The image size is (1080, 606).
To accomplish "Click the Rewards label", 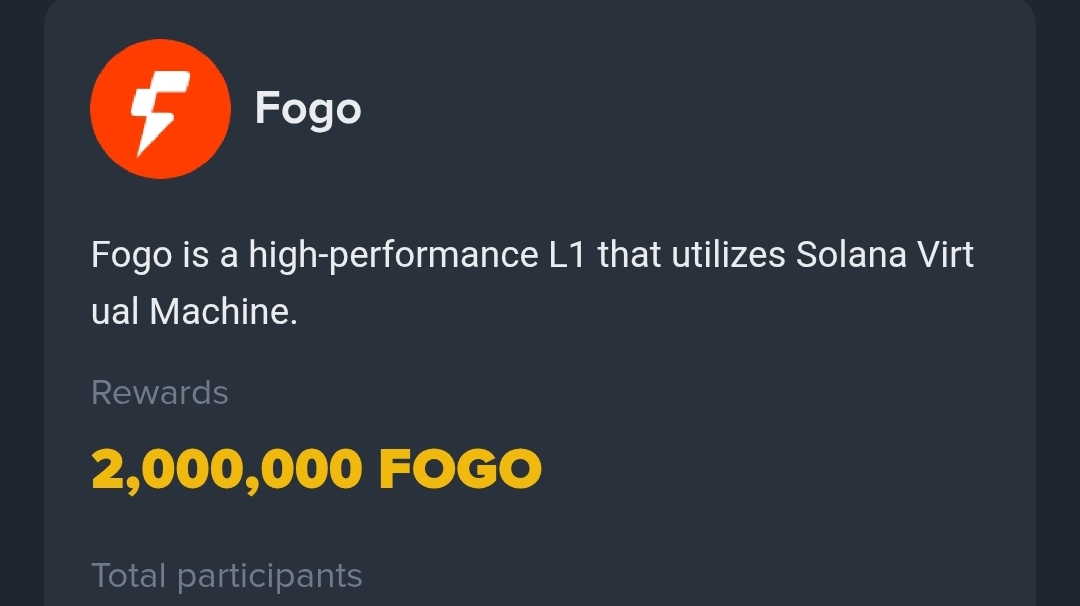I will tap(159, 393).
